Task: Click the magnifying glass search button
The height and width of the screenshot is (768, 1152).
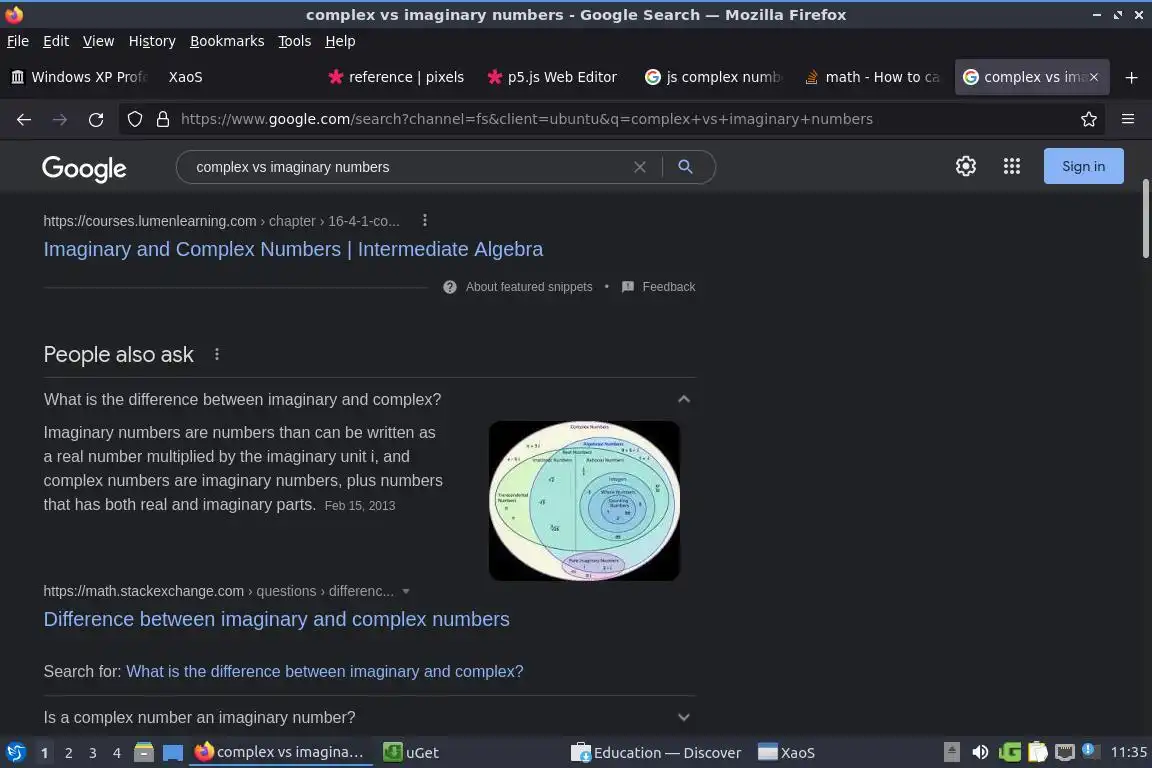Action: (x=685, y=167)
